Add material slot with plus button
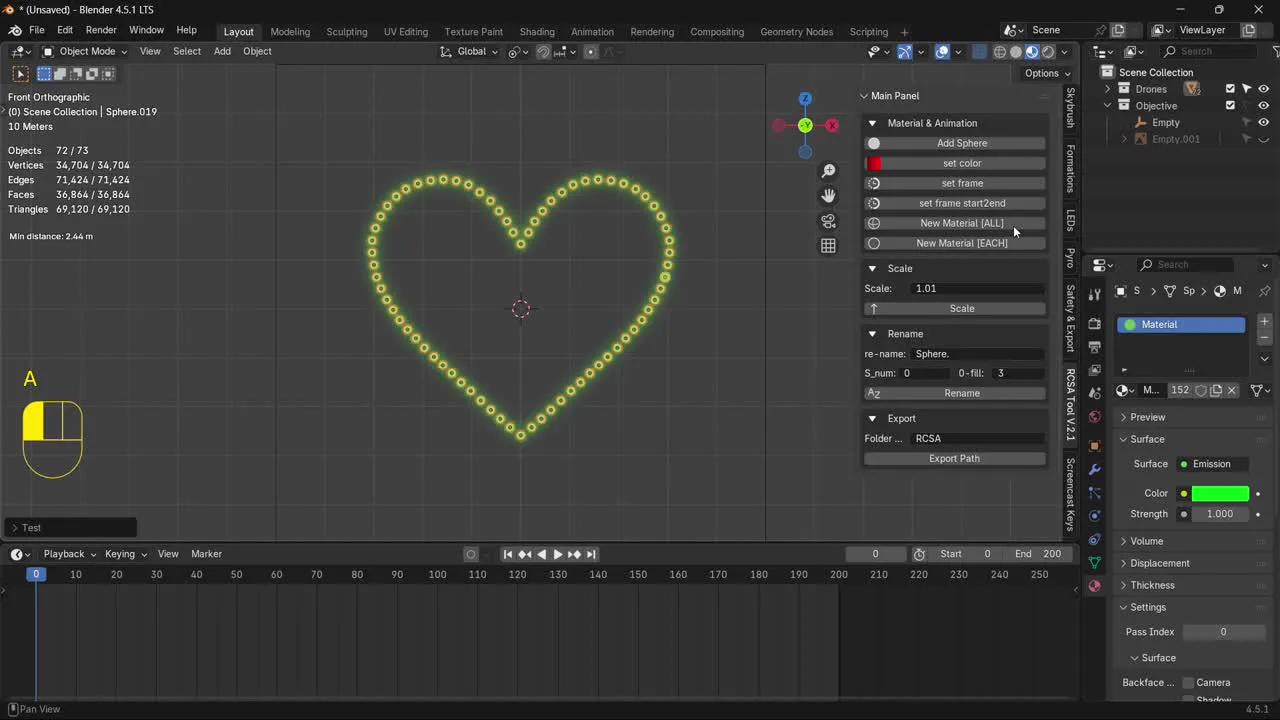1280x720 pixels. coord(1264,322)
